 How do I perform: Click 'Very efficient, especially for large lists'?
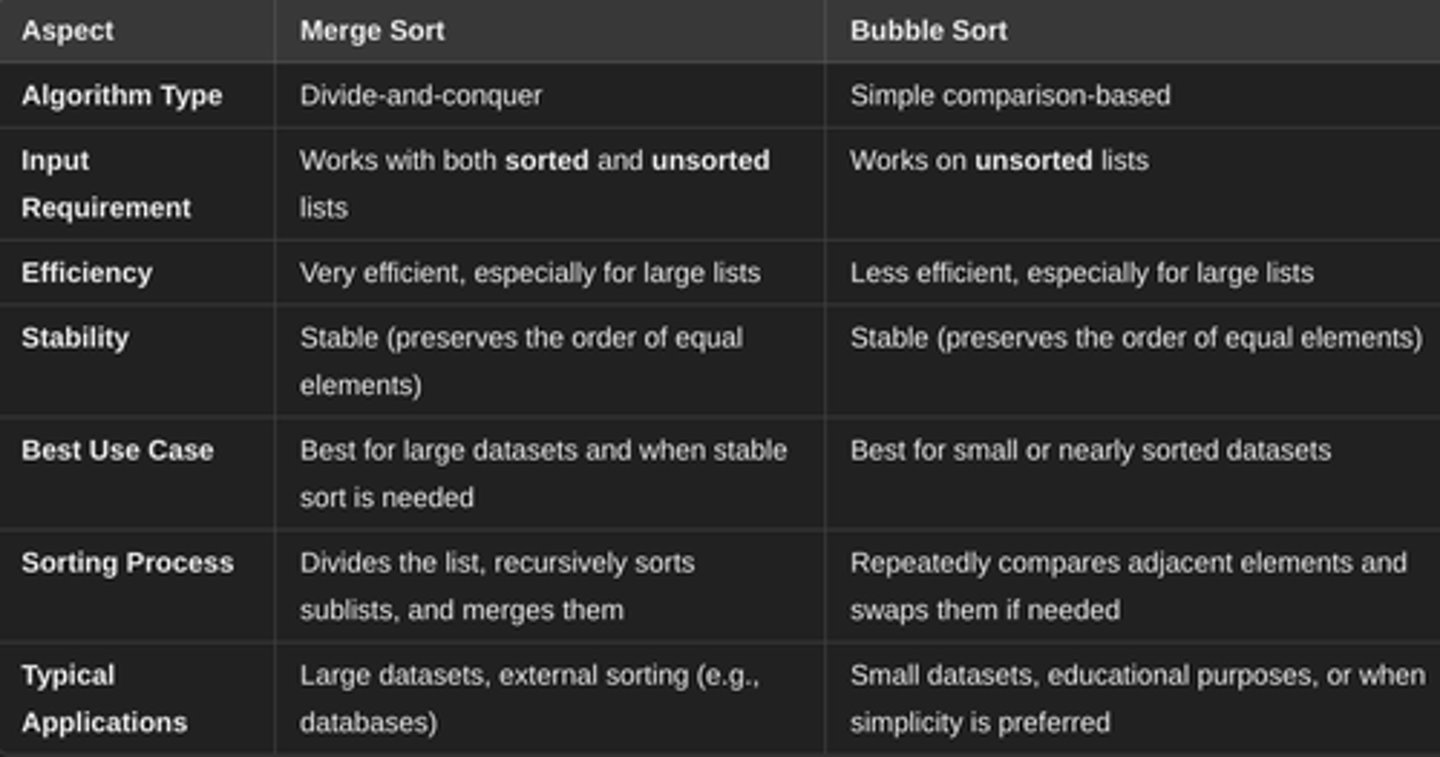coord(530,273)
